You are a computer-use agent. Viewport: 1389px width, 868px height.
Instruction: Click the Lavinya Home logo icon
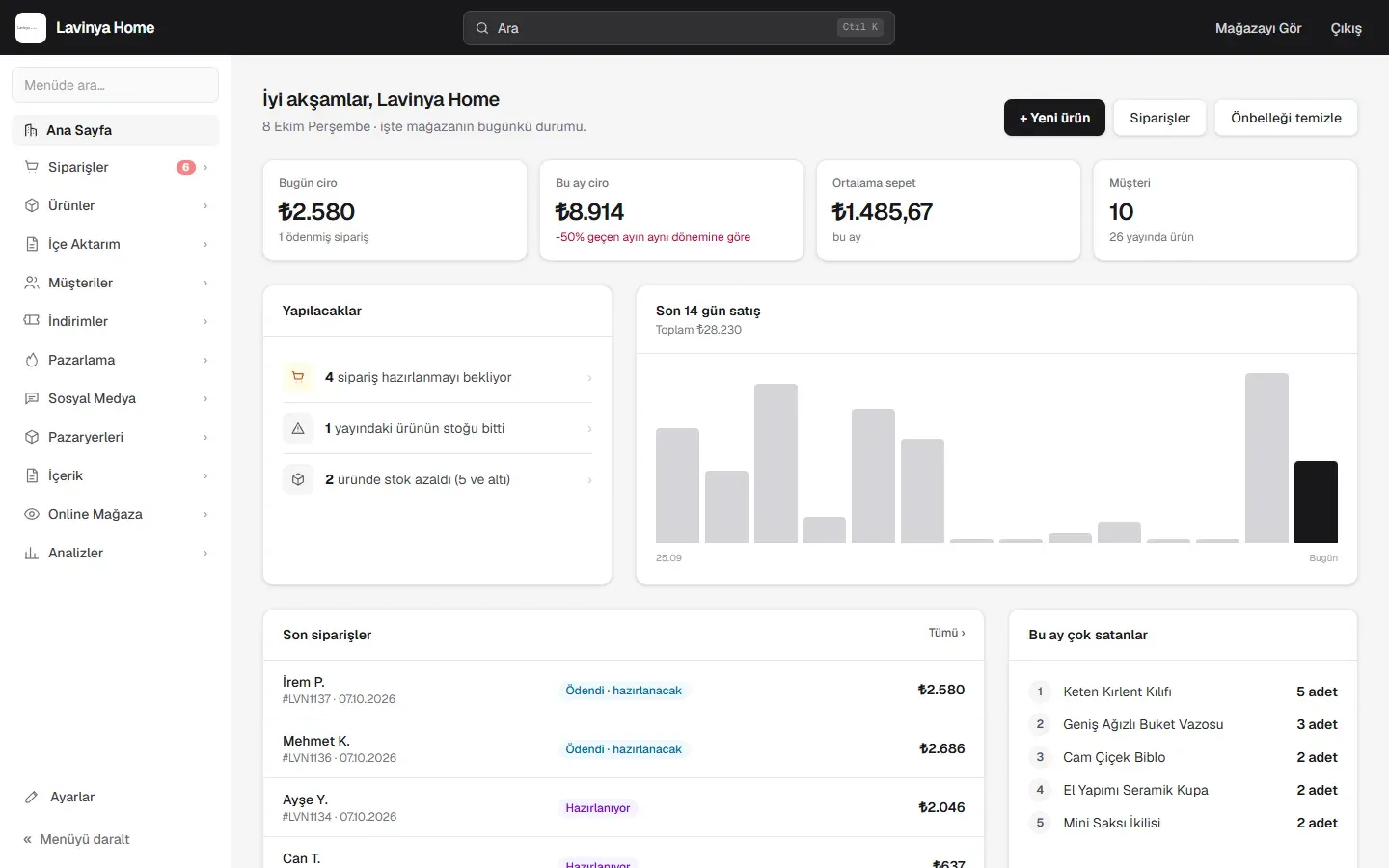(31, 28)
